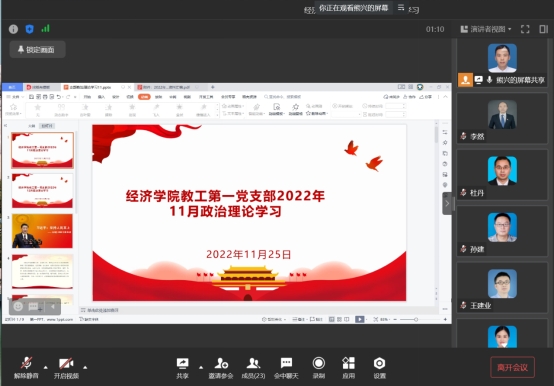Open the 会中聊天 chat icon

tap(286, 368)
